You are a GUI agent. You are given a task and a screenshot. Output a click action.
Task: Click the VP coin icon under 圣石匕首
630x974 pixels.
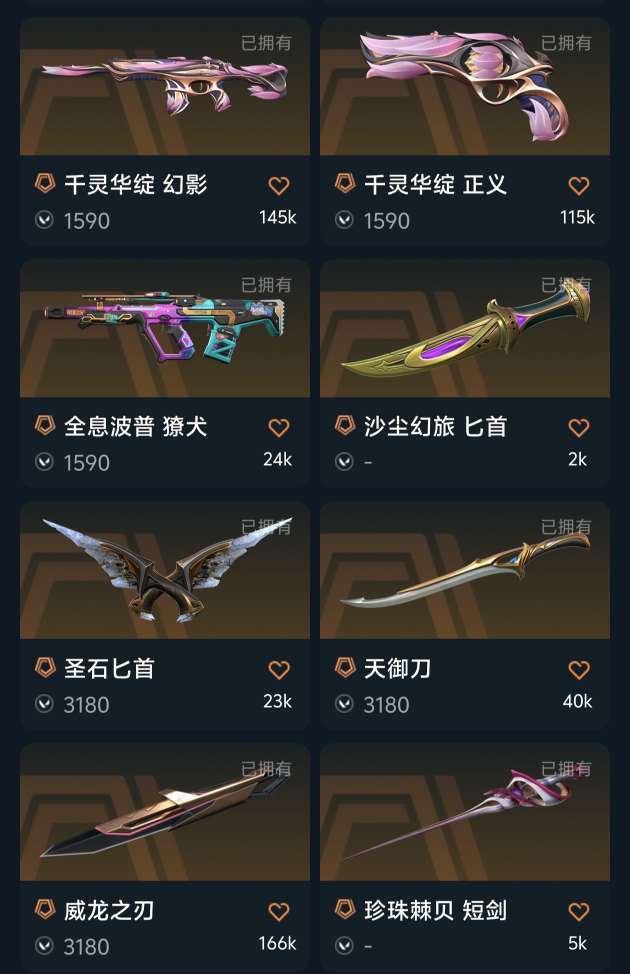[44, 704]
